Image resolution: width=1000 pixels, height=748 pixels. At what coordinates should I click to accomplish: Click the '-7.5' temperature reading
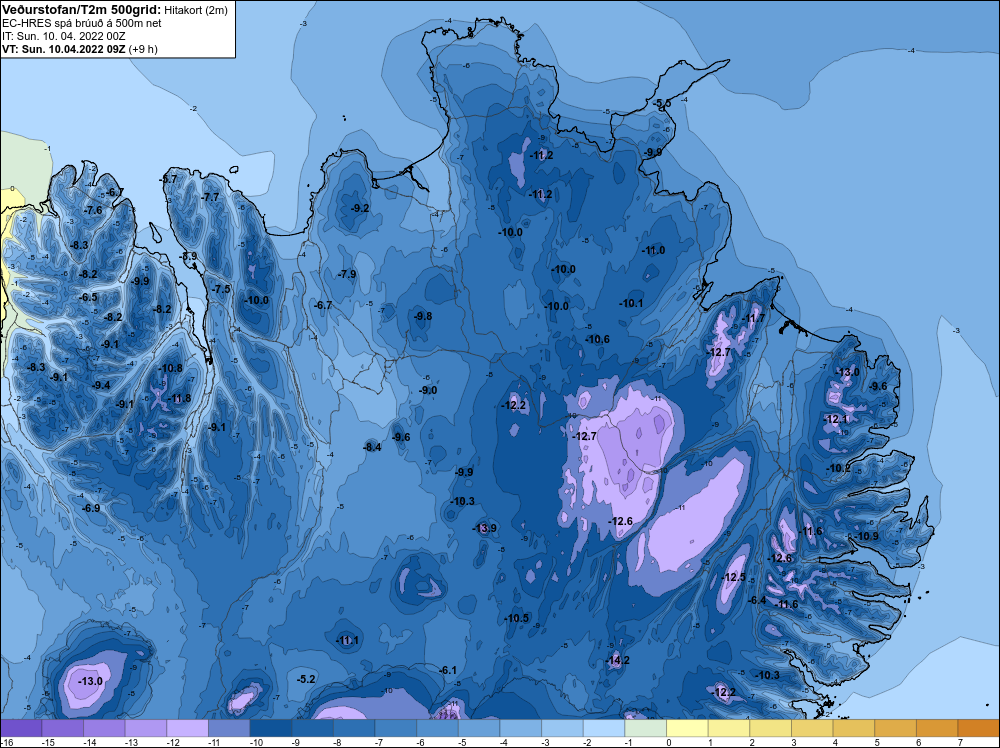221,289
